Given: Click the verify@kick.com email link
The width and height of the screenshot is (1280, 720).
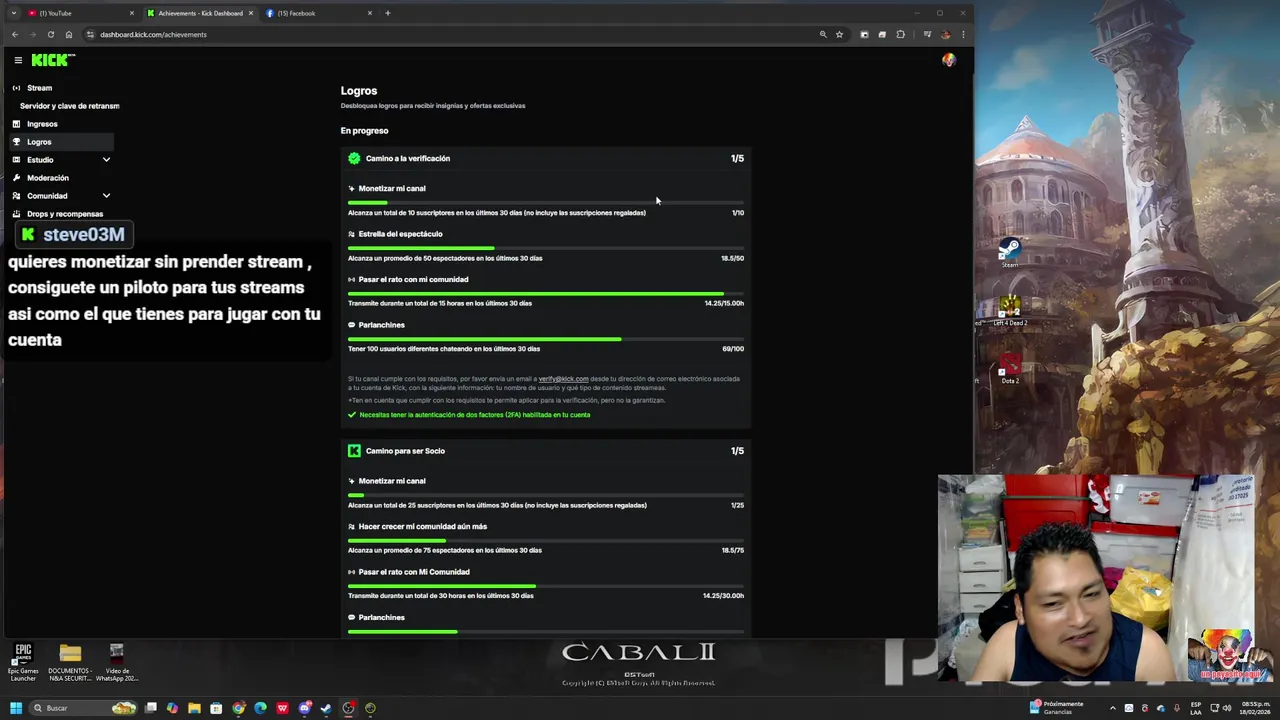Looking at the screenshot, I should [x=563, y=379].
